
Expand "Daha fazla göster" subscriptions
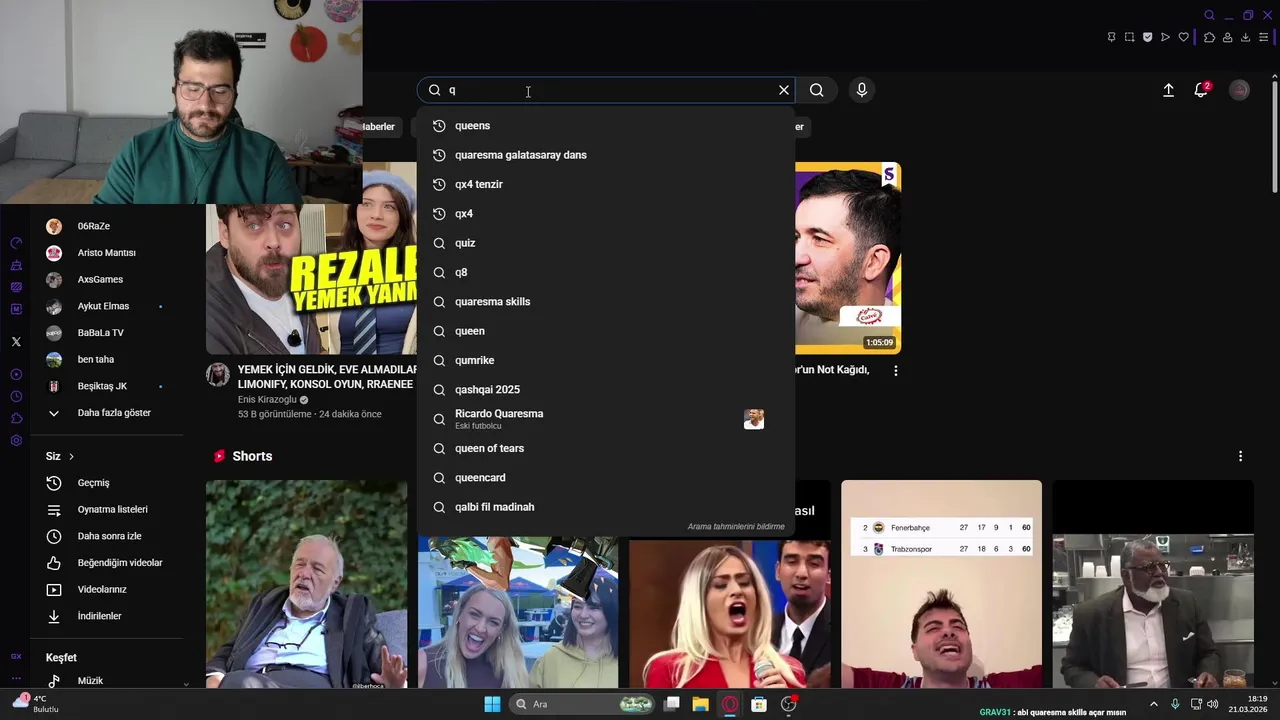point(114,413)
